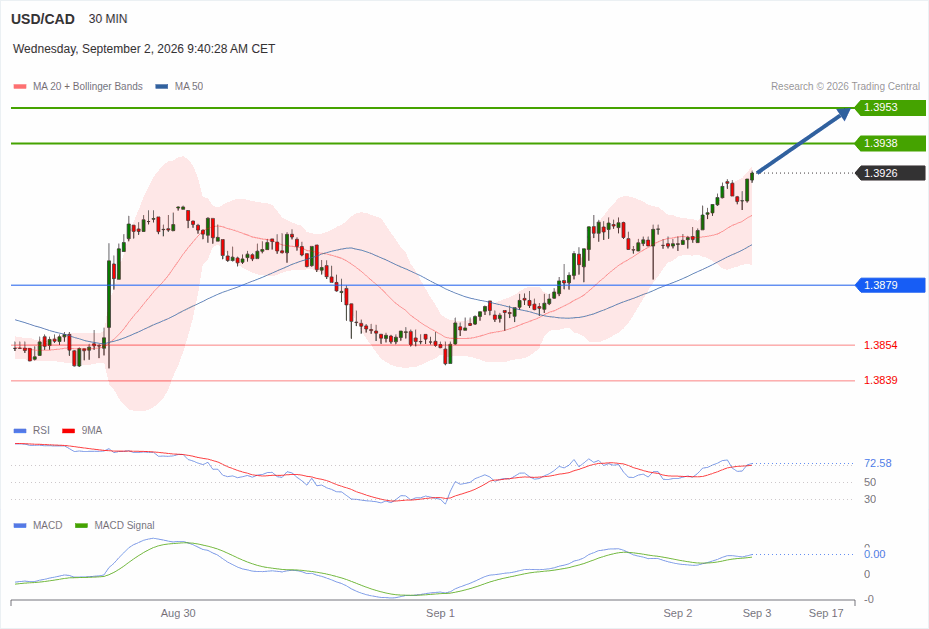Click the 1.3953 resistance price tag

click(x=890, y=108)
